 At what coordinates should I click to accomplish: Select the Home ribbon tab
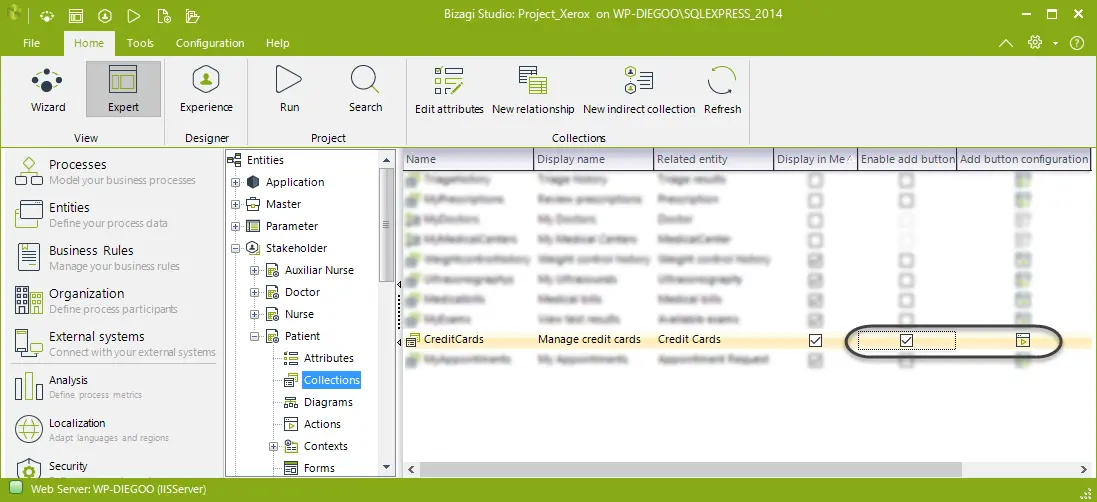89,43
